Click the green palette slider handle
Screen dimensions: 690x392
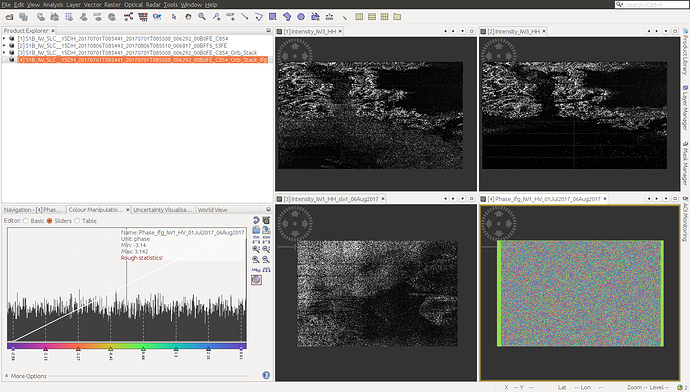tap(143, 348)
